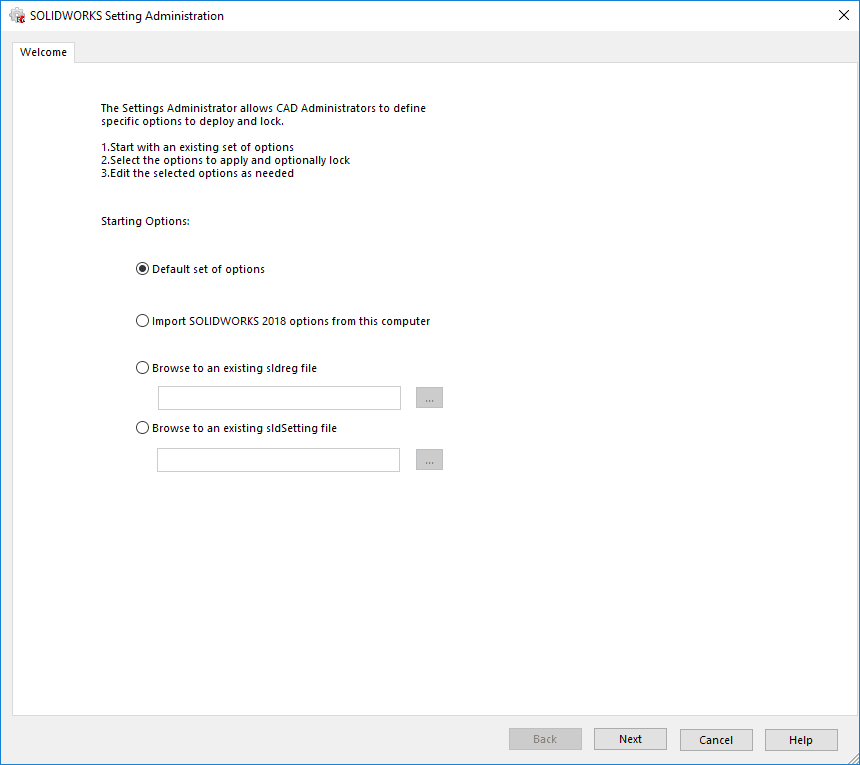Open browse dialog for sldSetting file

pos(429,460)
